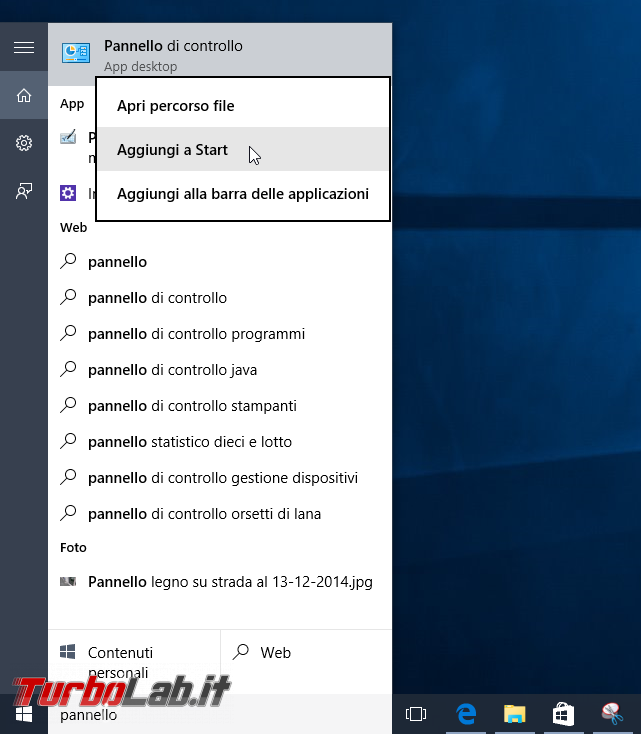Select suggestion "pannello di controllo programmi"

(220, 334)
